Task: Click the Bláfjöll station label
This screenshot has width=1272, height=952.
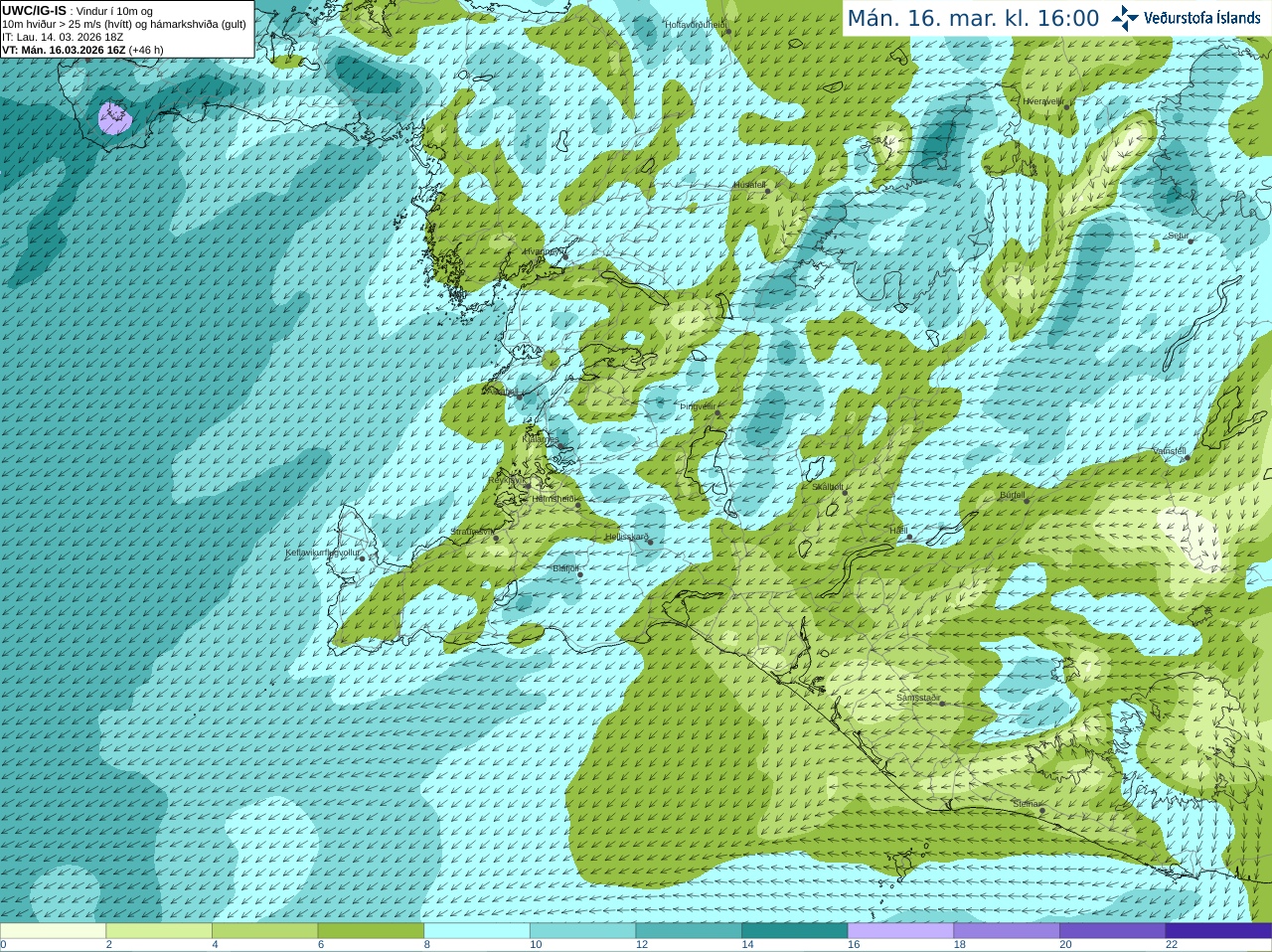Action: click(x=565, y=568)
